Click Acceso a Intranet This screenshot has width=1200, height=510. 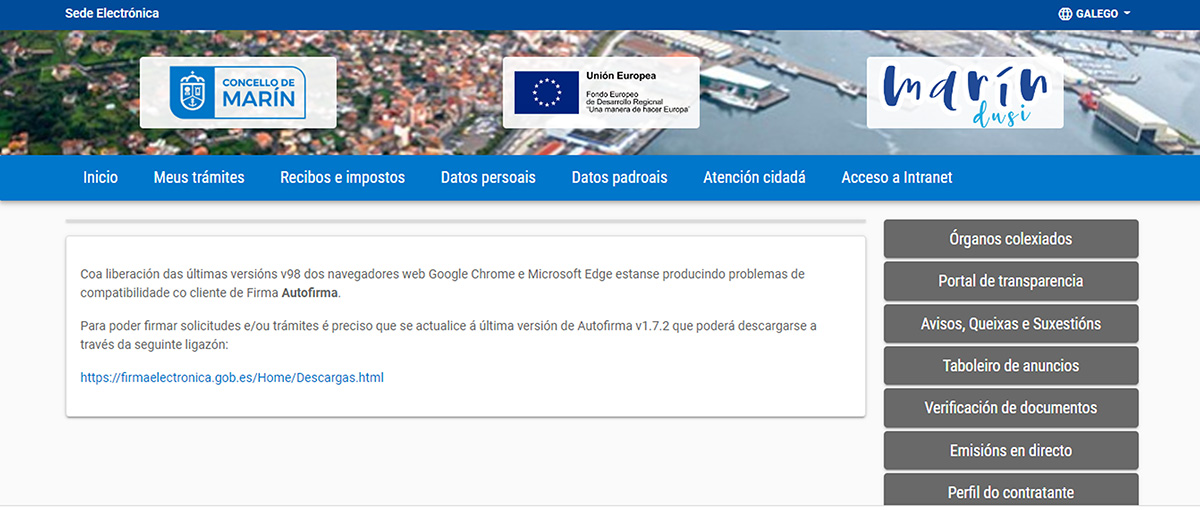(x=896, y=177)
